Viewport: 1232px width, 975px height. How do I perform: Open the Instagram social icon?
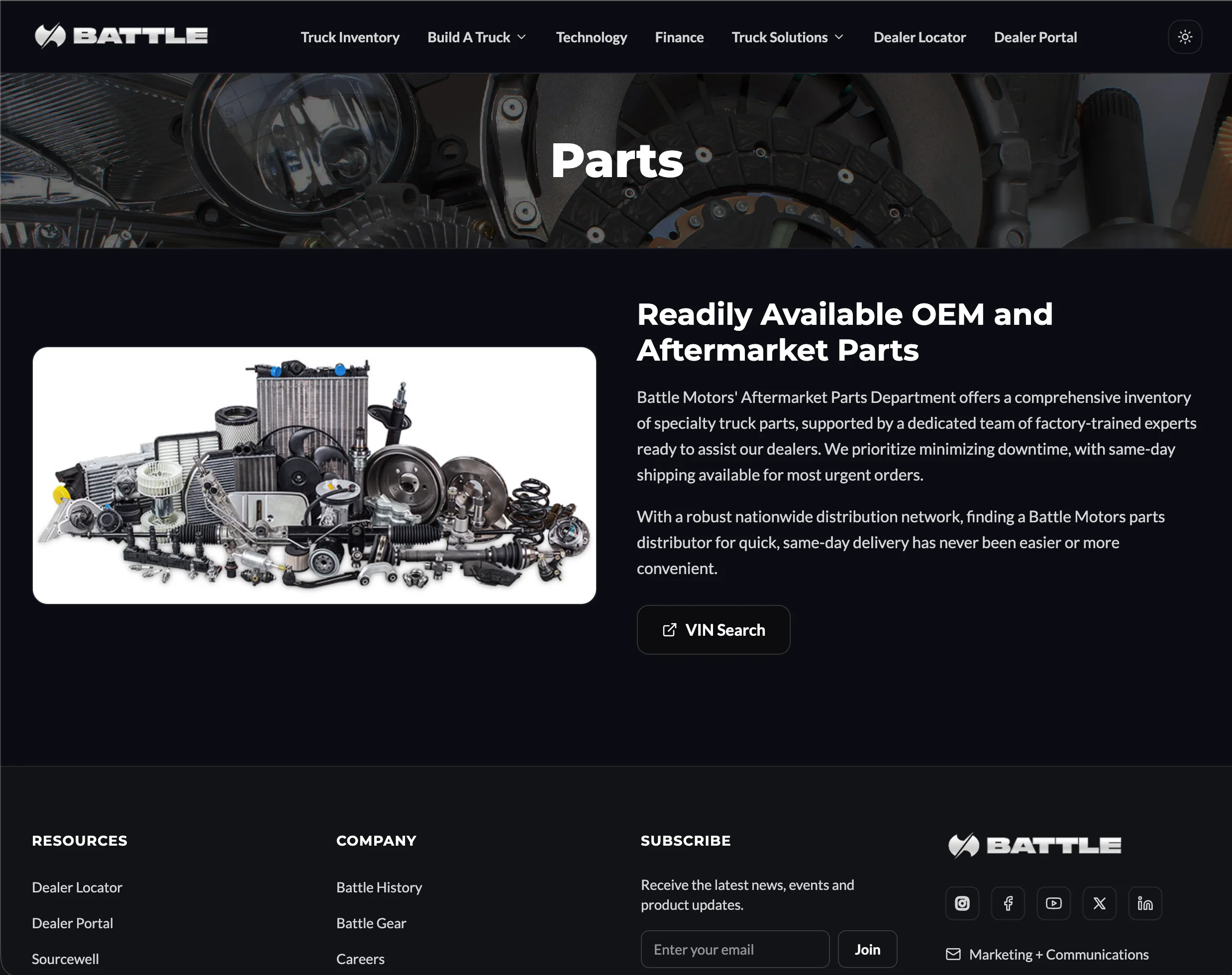tap(962, 903)
